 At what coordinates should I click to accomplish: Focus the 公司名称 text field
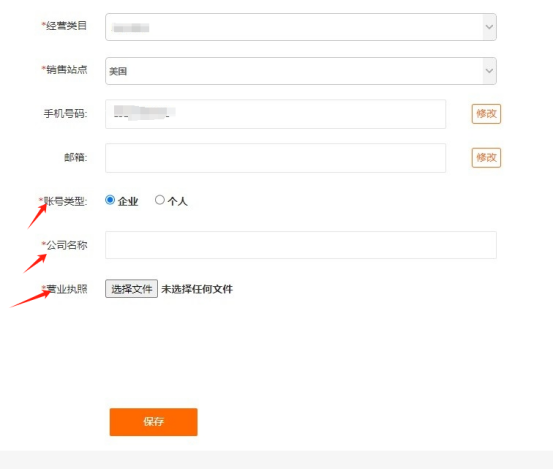(301, 245)
